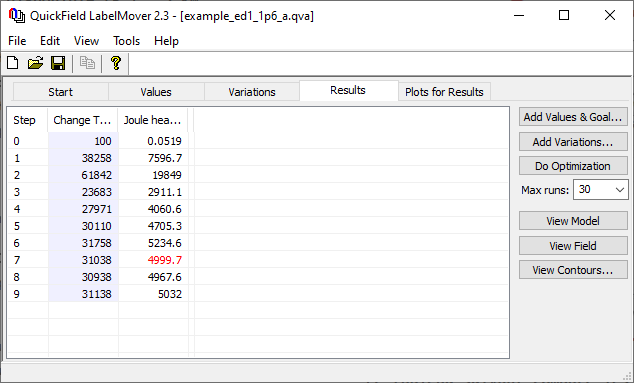Screen dimensions: 634x383
Task: Click the View Model button
Action: pyautogui.click(x=573, y=221)
